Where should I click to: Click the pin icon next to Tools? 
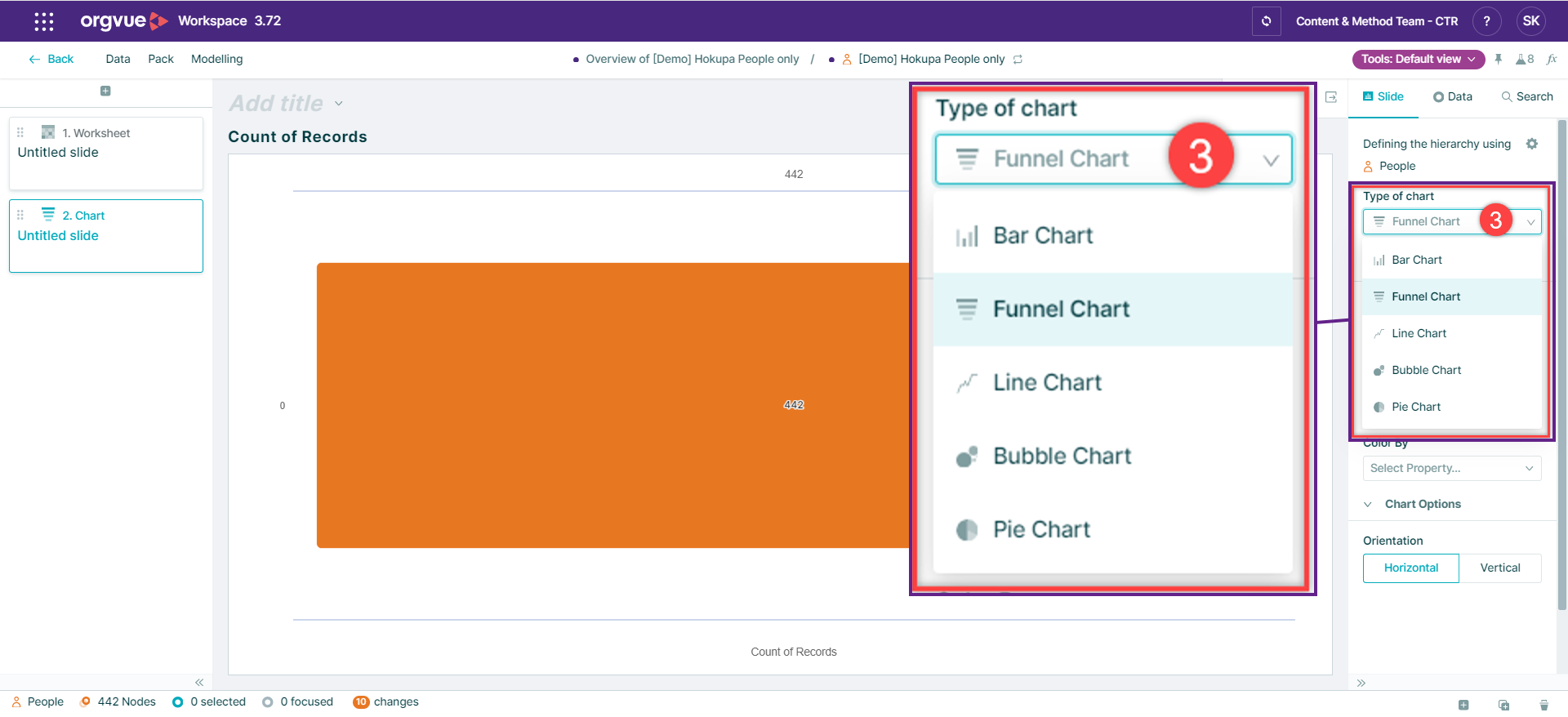(1498, 59)
